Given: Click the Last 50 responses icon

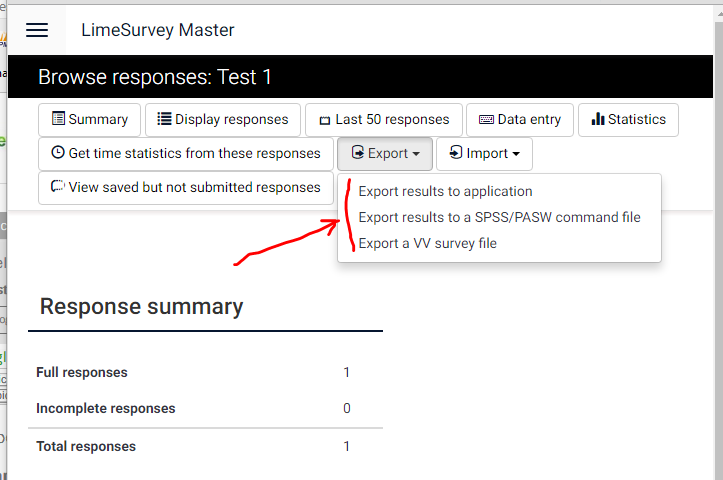Looking at the screenshot, I should (x=324, y=120).
